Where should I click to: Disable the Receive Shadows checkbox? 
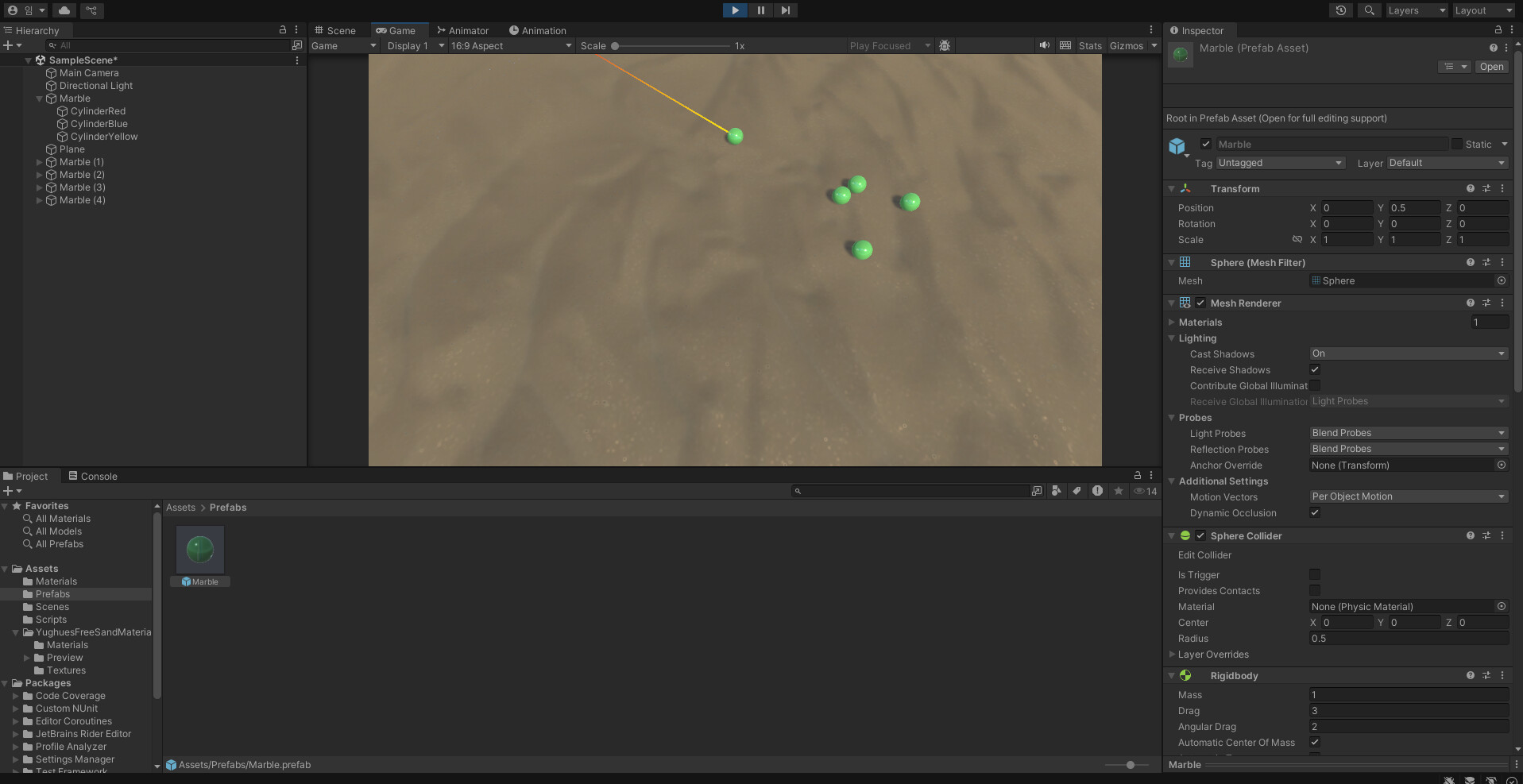[x=1315, y=369]
